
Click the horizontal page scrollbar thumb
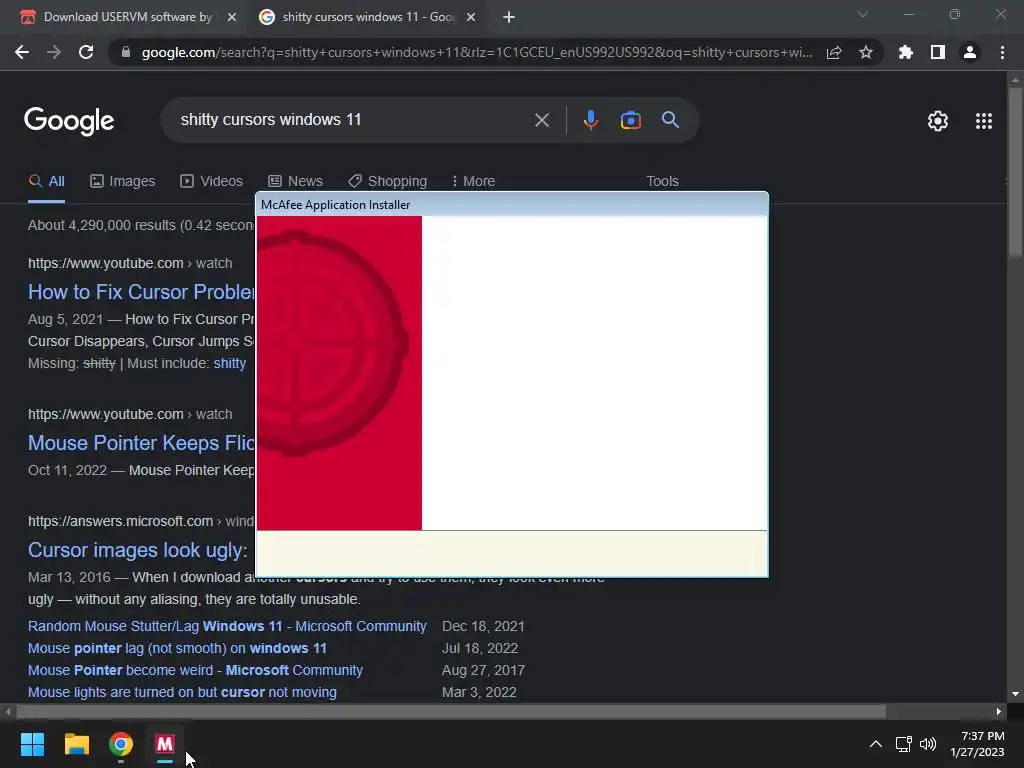pos(451,711)
